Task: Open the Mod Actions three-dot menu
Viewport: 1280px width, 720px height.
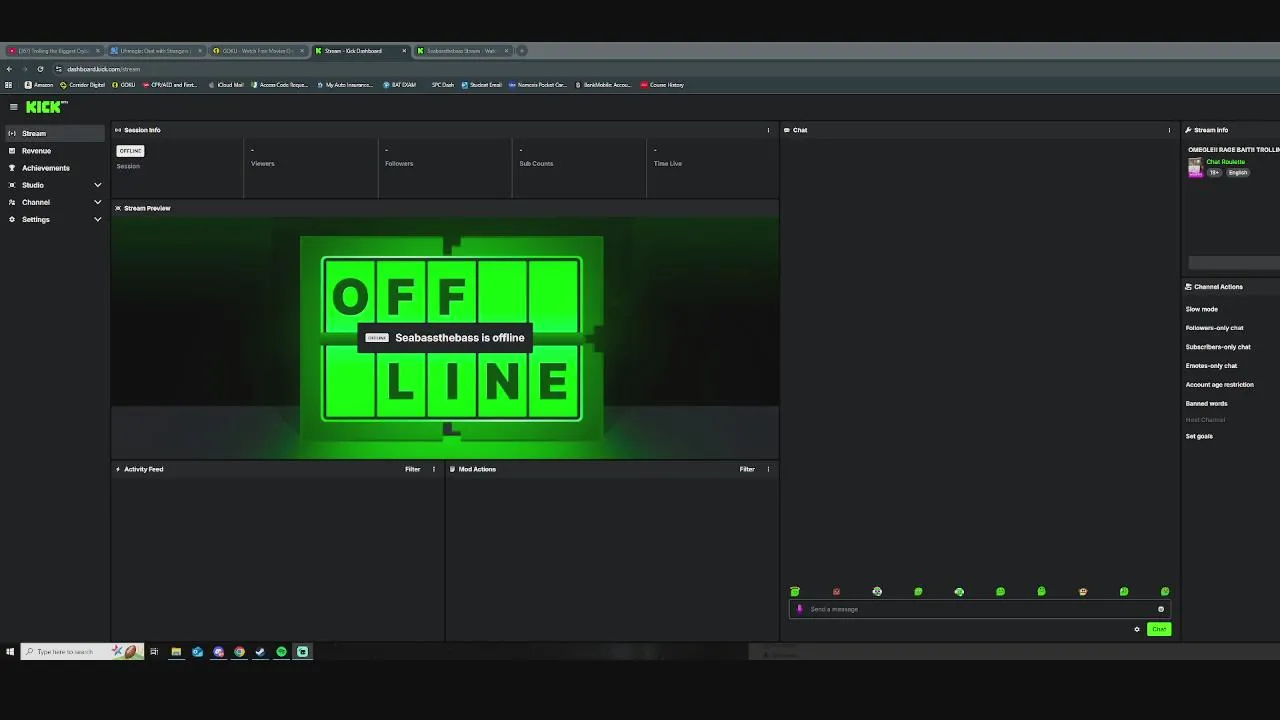Action: 768,469
